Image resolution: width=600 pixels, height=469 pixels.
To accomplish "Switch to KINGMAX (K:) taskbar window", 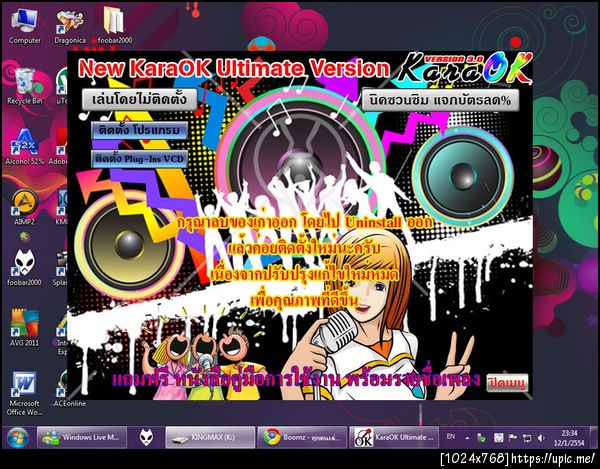I will [x=210, y=437].
